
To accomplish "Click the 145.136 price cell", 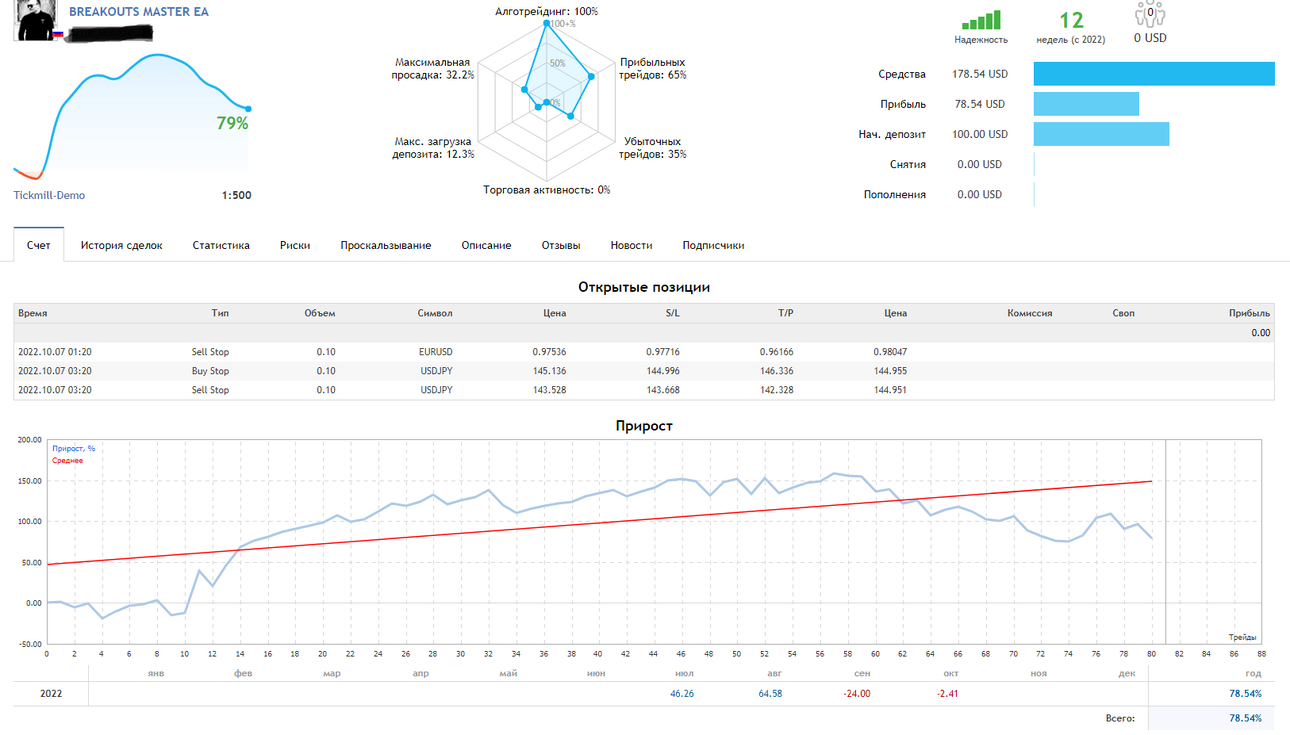I will pyautogui.click(x=549, y=371).
